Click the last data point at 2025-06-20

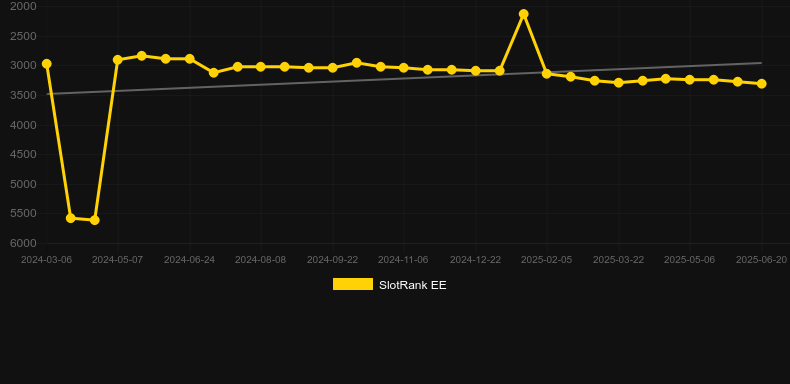(x=761, y=84)
